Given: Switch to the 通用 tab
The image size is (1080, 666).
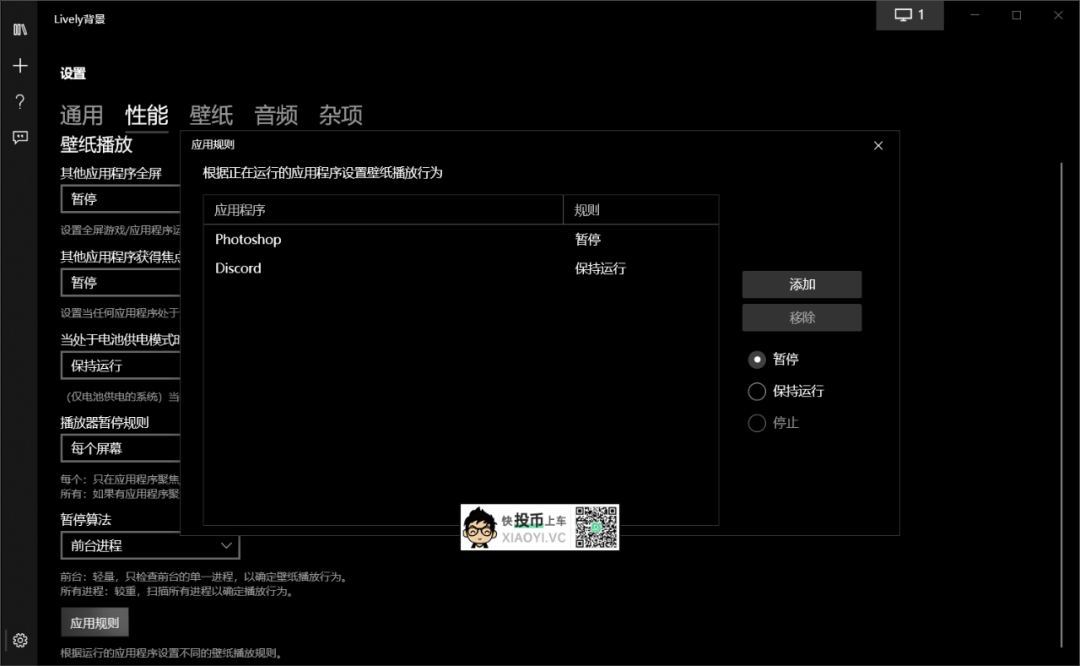Looking at the screenshot, I should tap(81, 115).
